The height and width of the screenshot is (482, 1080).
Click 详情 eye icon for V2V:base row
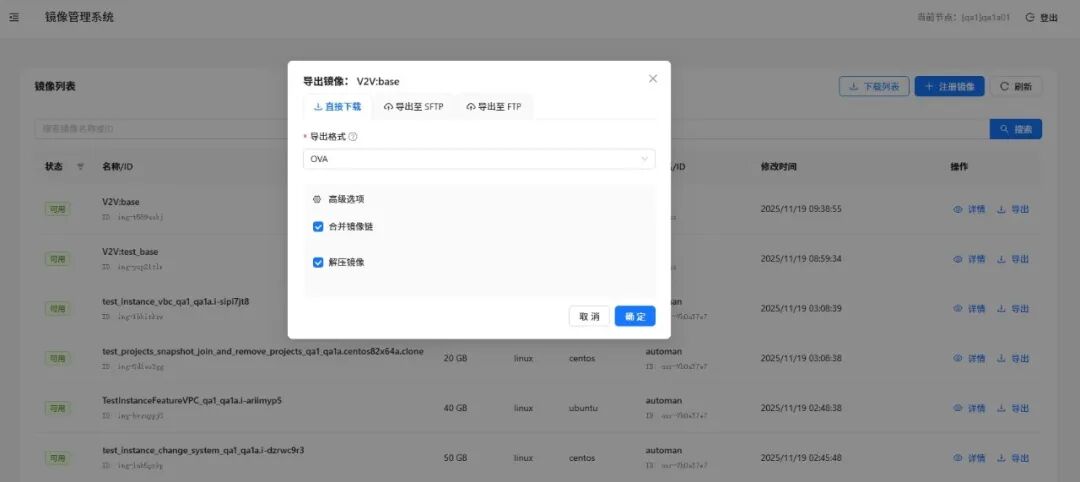click(958, 209)
